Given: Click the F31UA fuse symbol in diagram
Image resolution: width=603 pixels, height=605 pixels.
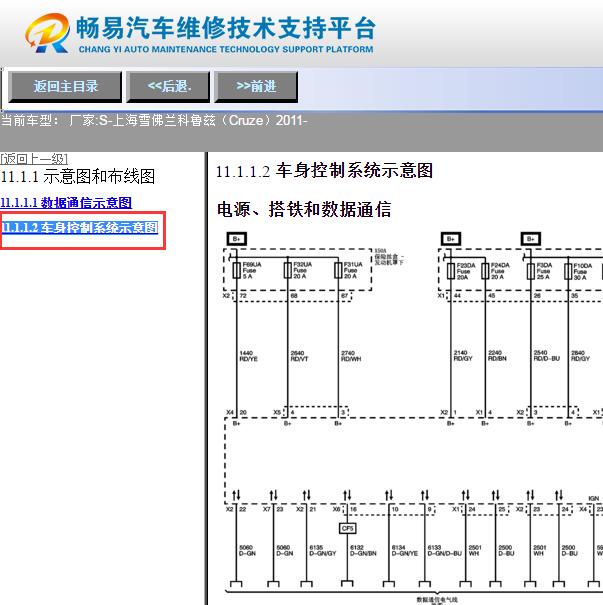Looking at the screenshot, I should click(x=338, y=270).
